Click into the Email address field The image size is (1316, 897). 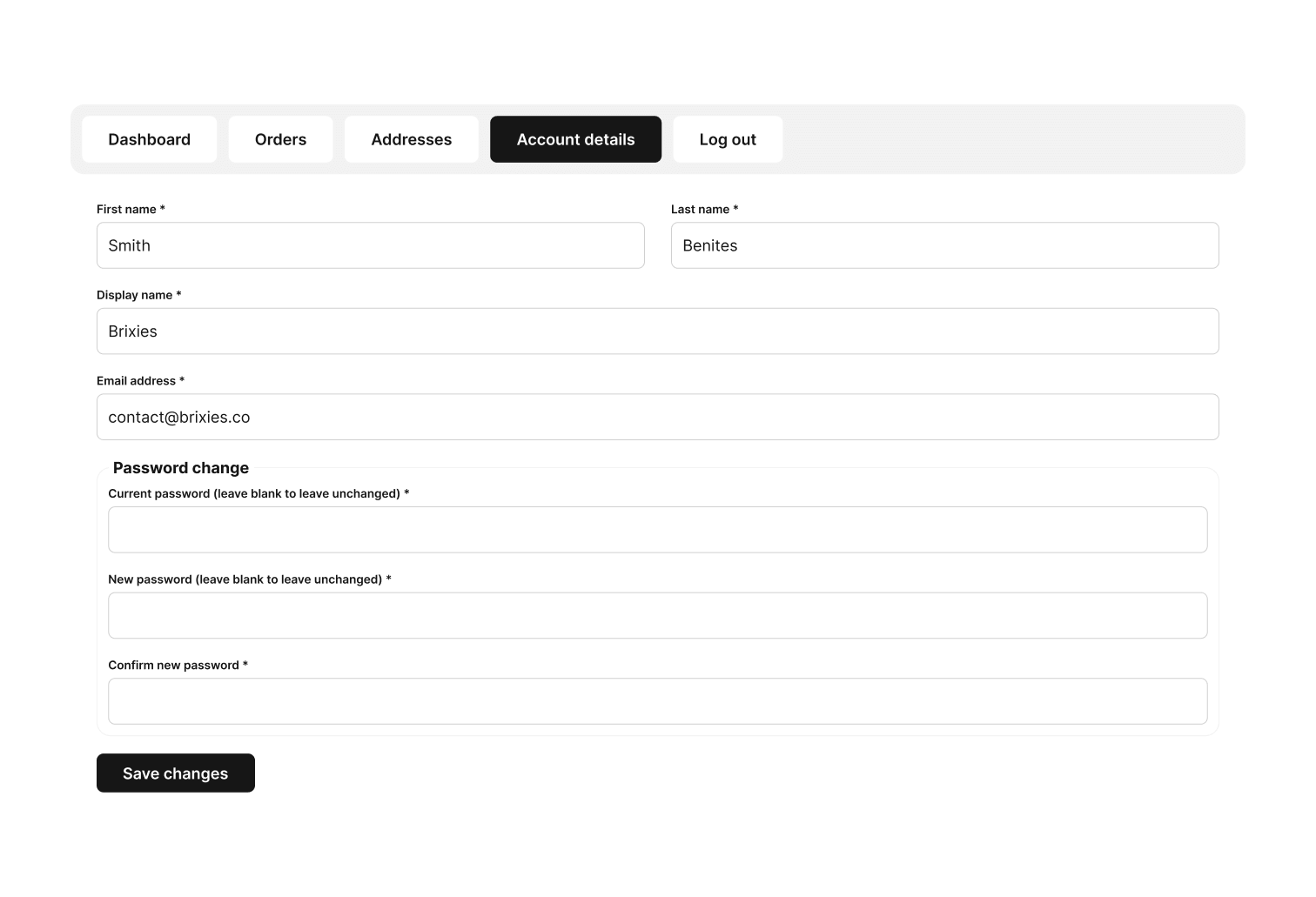(658, 417)
